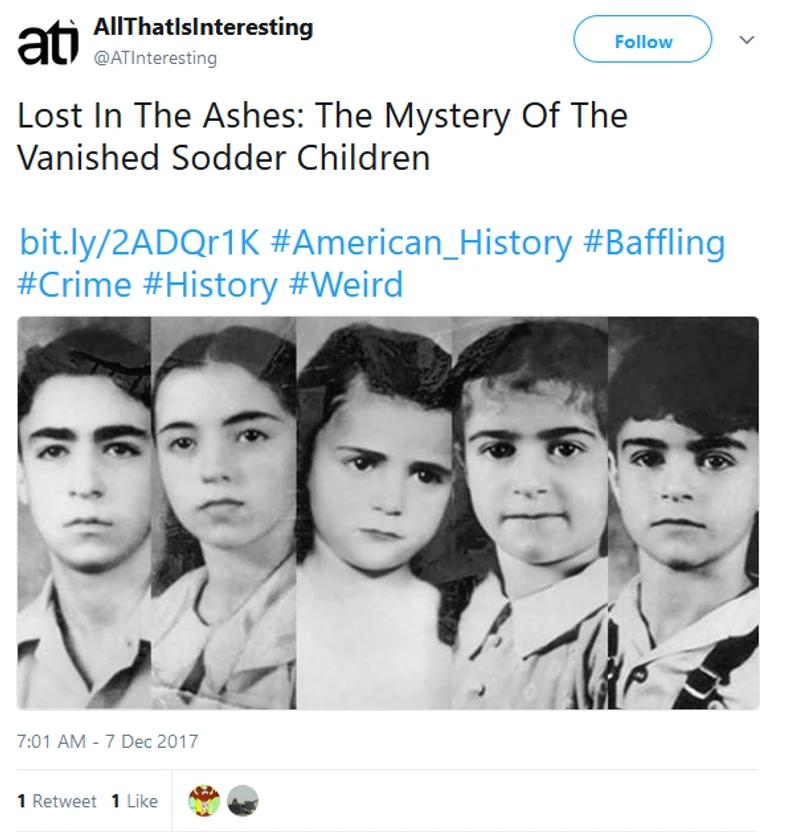The height and width of the screenshot is (832, 790).
Task: Click the 7:01 AM - 7 Dec 2017 timestamp
Action: pos(108,741)
